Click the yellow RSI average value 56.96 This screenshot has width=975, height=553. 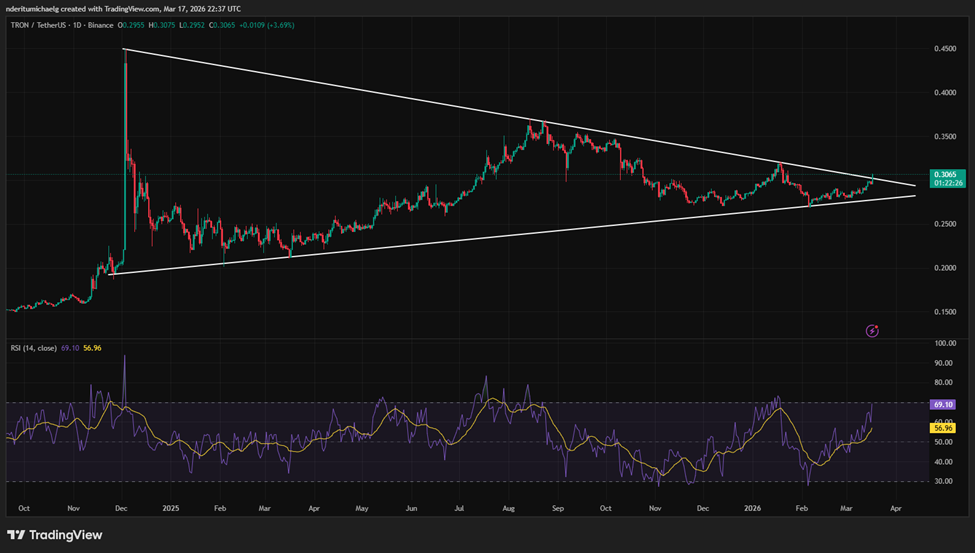click(x=944, y=428)
